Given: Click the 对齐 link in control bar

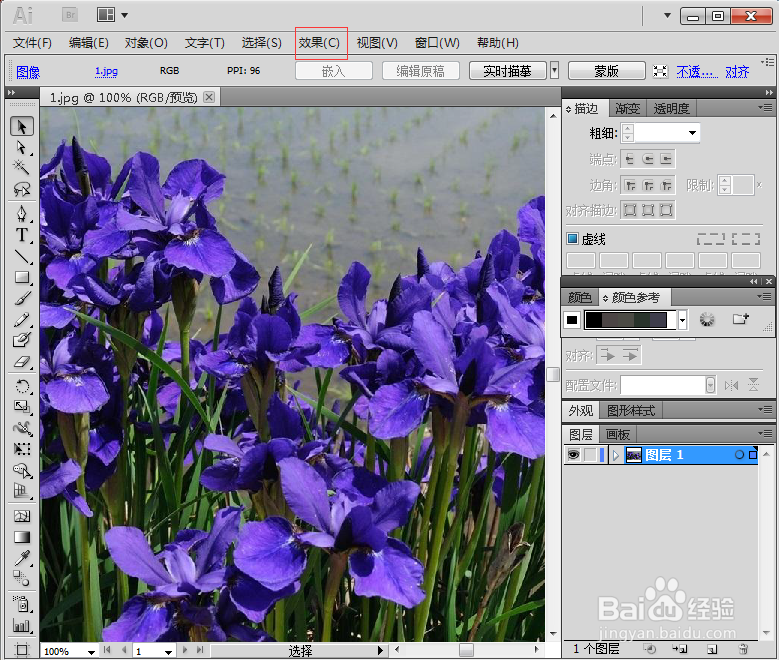Looking at the screenshot, I should point(737,72).
